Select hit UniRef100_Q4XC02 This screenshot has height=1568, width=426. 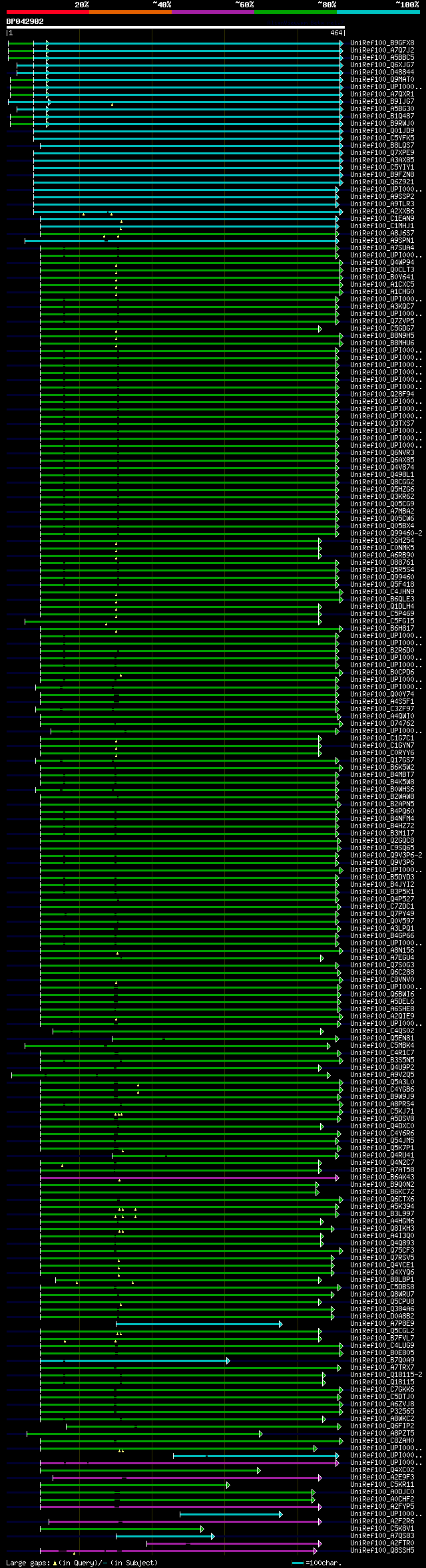coord(382,1470)
